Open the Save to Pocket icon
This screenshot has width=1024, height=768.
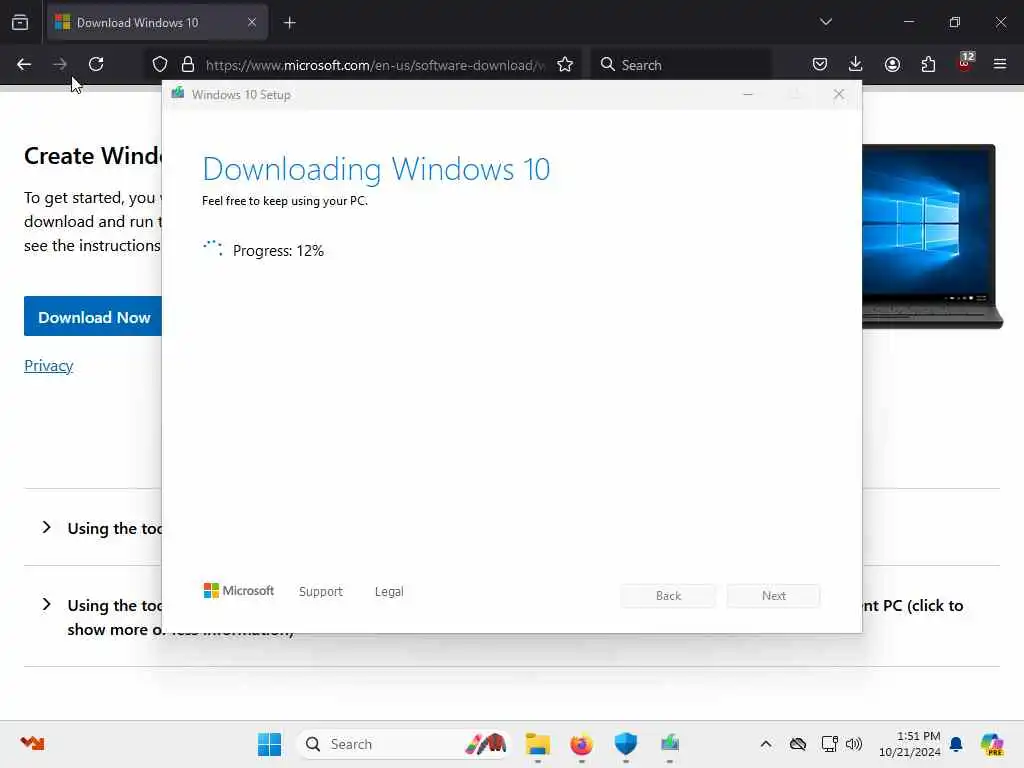tap(820, 64)
